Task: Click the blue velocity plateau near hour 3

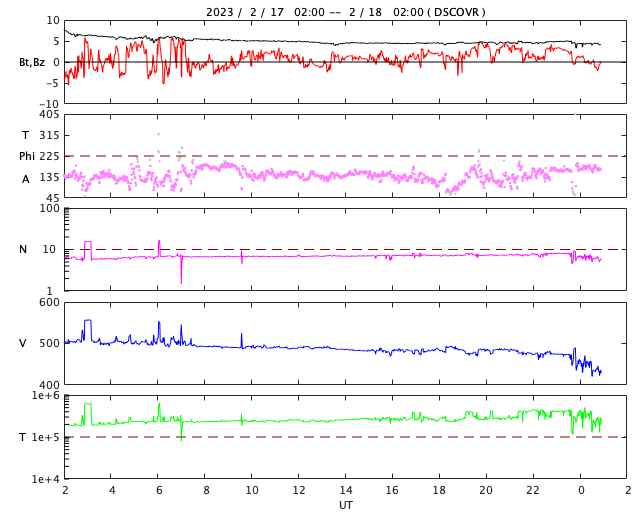Action: click(88, 321)
